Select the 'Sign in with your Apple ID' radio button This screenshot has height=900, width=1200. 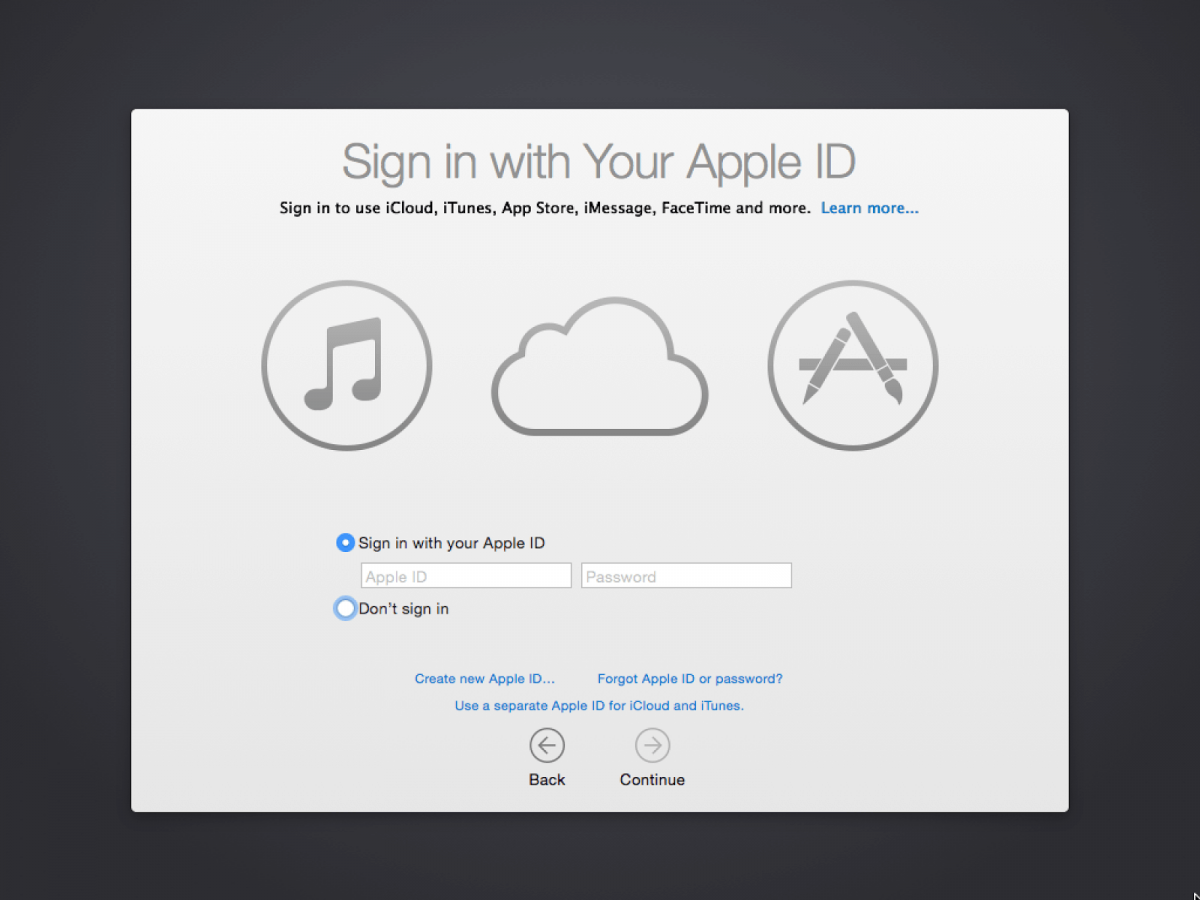pos(345,542)
